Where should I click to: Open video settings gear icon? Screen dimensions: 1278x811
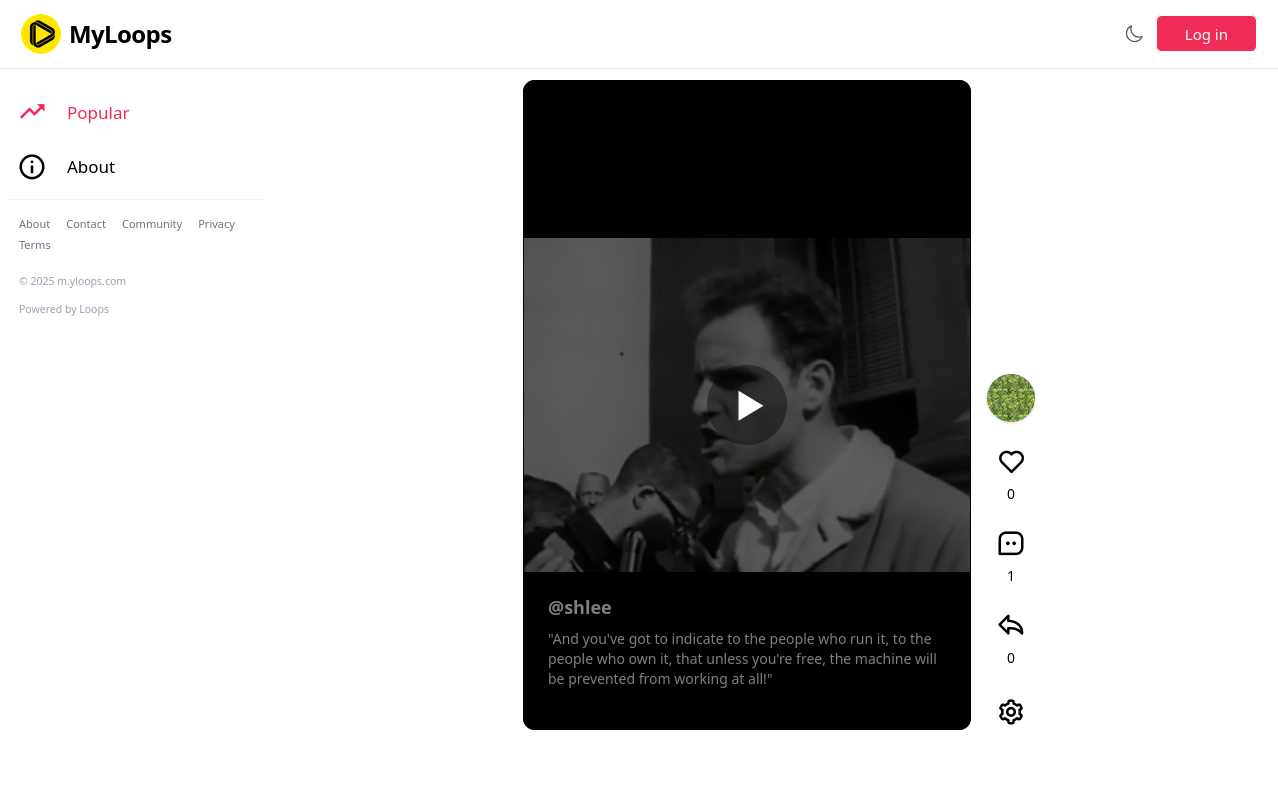1011,712
